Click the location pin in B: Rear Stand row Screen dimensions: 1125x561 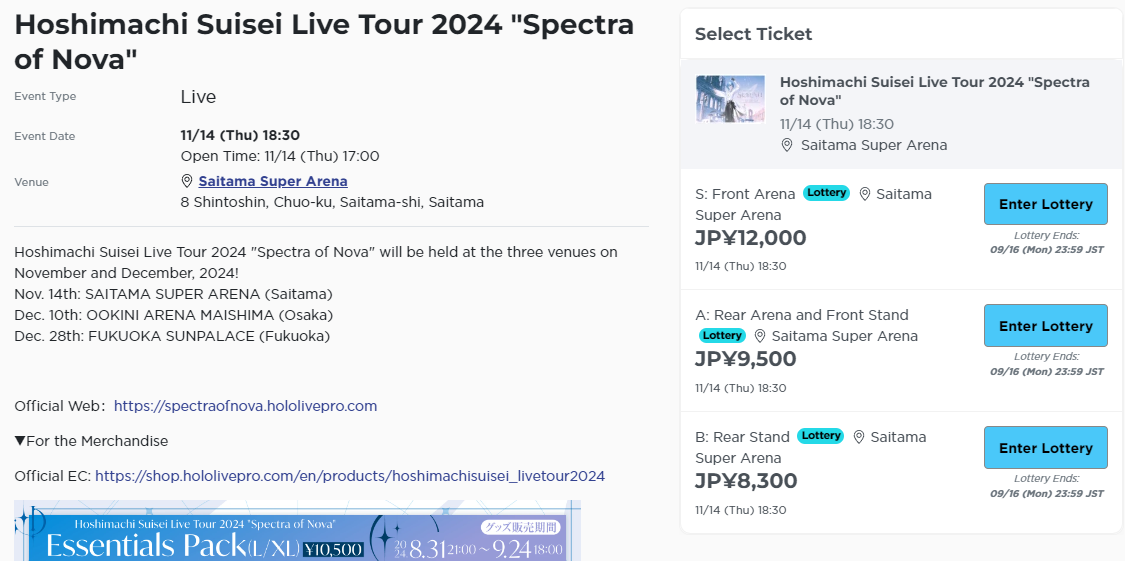click(x=858, y=437)
